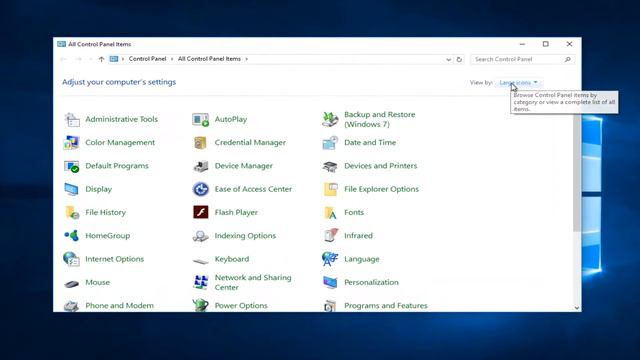The width and height of the screenshot is (640, 360).
Task: Open the AutoPlay icon
Action: [x=200, y=120]
